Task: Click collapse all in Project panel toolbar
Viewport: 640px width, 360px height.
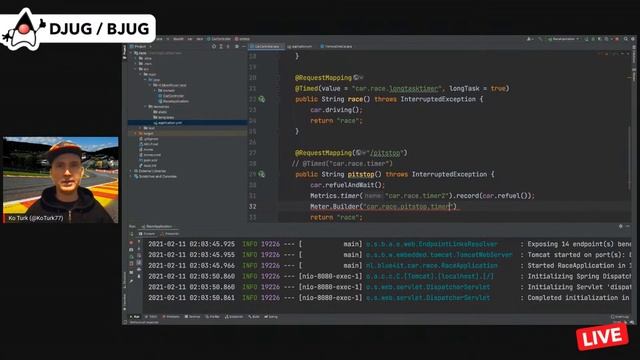Action: (228, 46)
